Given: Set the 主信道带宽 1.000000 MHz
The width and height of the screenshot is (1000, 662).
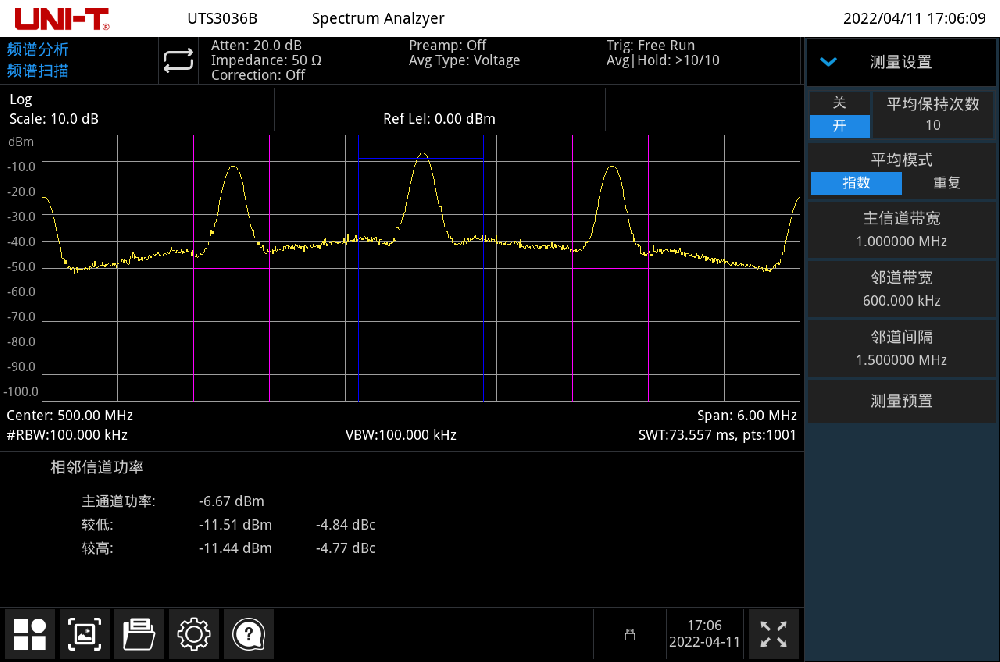Looking at the screenshot, I should pos(902,230).
